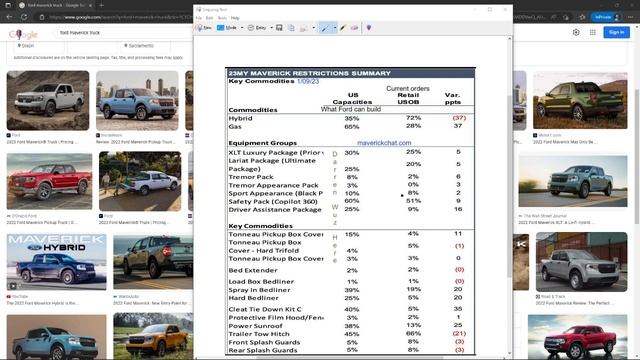Click the browser tab actions icon
640x360 pixels.
pos(8,5)
